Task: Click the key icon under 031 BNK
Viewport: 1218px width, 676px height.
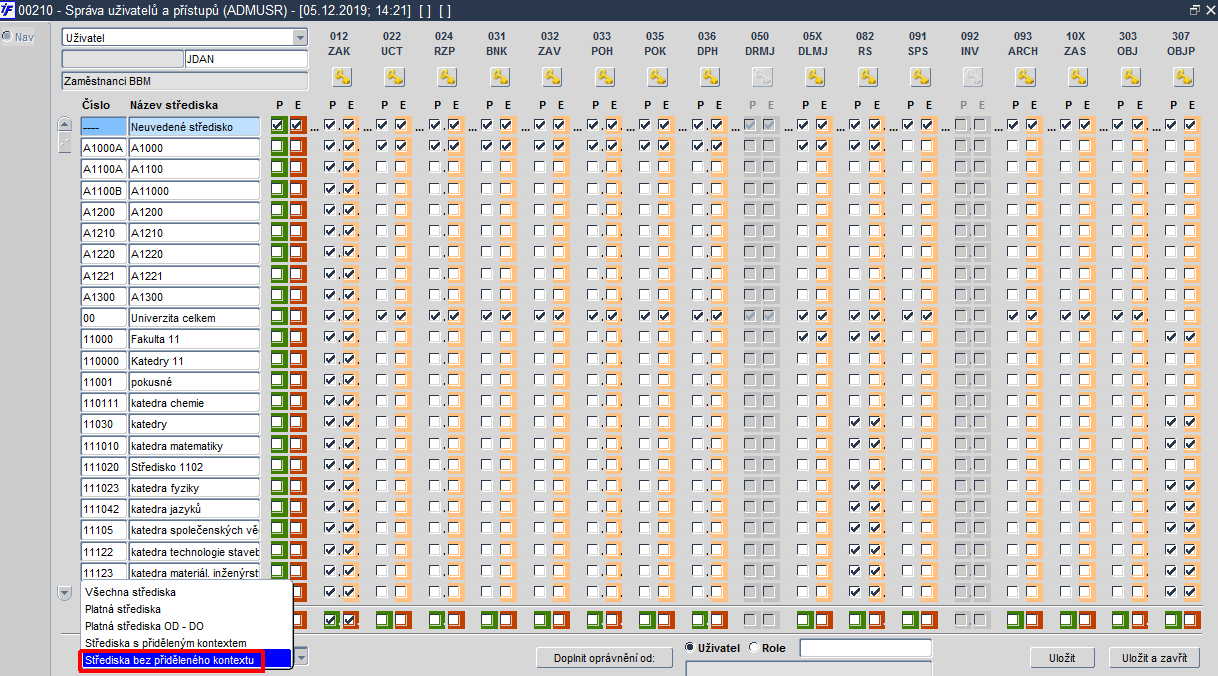Action: click(498, 76)
